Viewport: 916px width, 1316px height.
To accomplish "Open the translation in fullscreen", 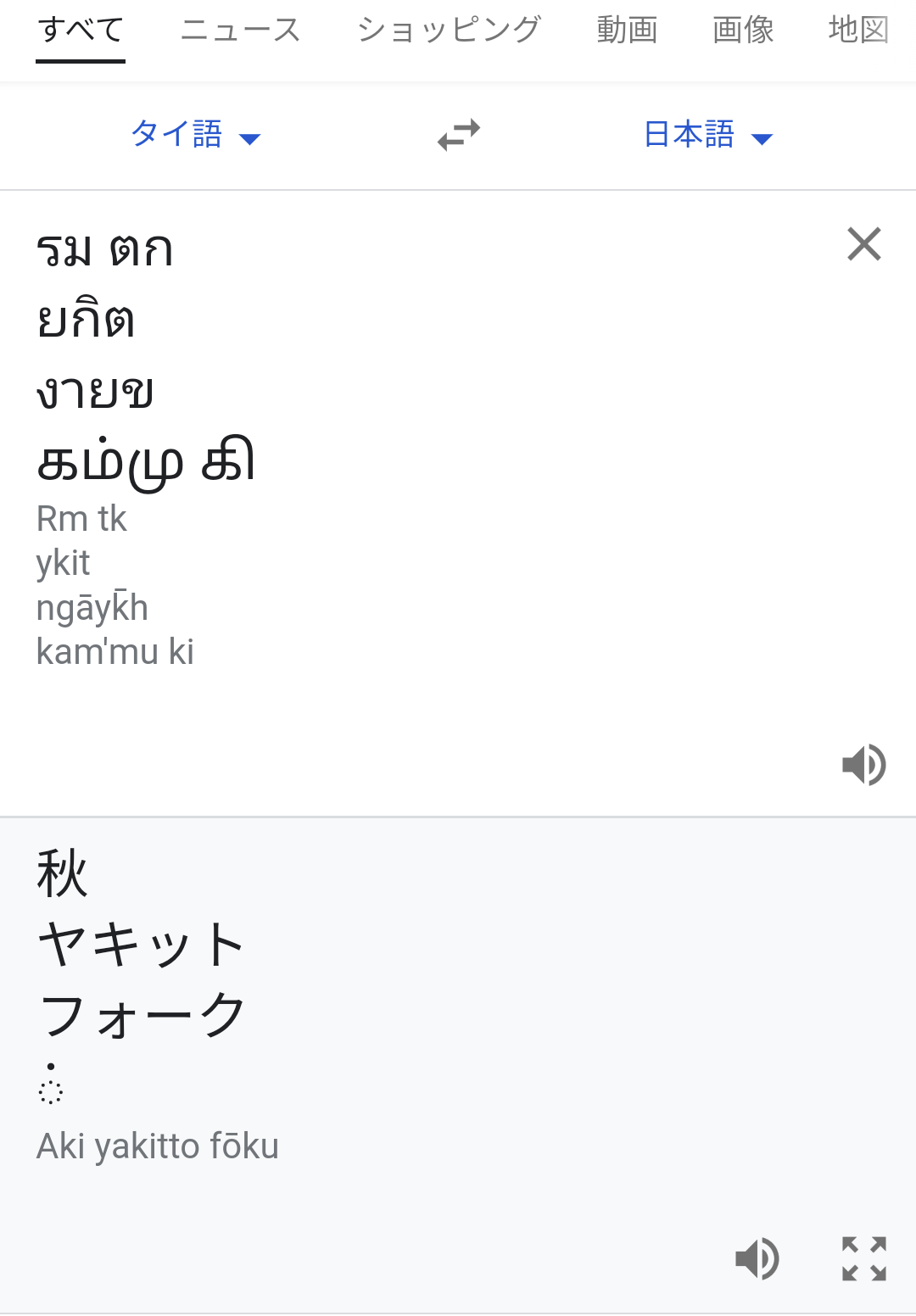I will point(863,1257).
